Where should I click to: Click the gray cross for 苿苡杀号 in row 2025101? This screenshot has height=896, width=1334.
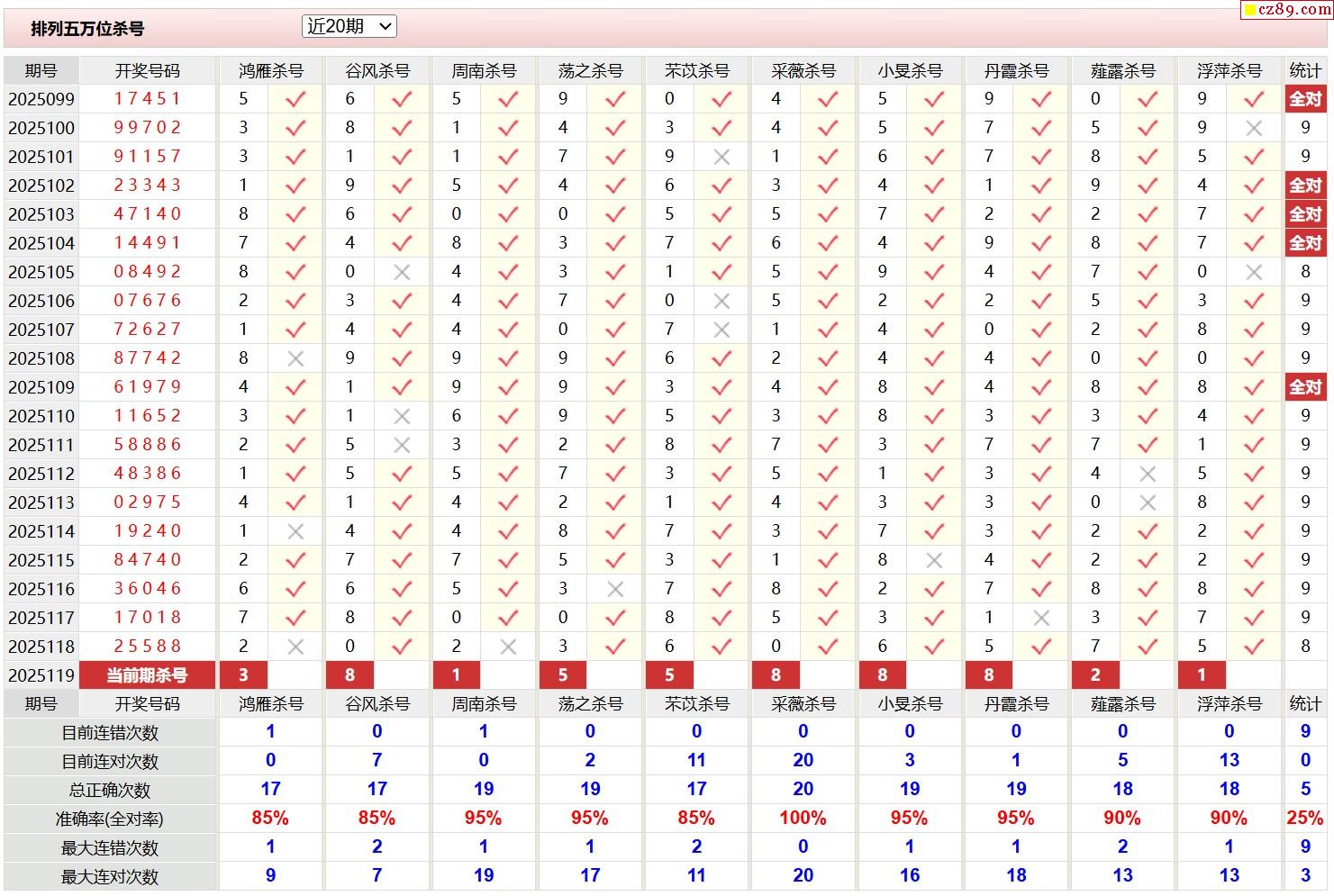click(721, 157)
